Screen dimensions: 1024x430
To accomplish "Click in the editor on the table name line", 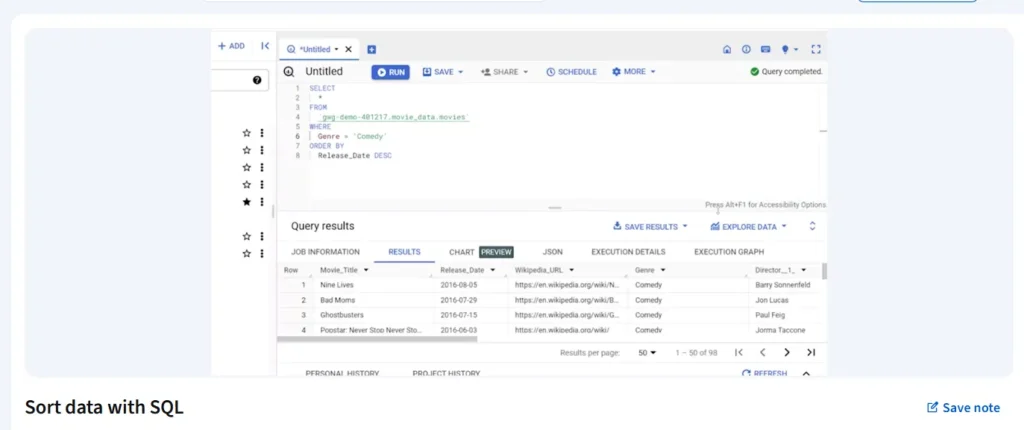I will [396, 117].
